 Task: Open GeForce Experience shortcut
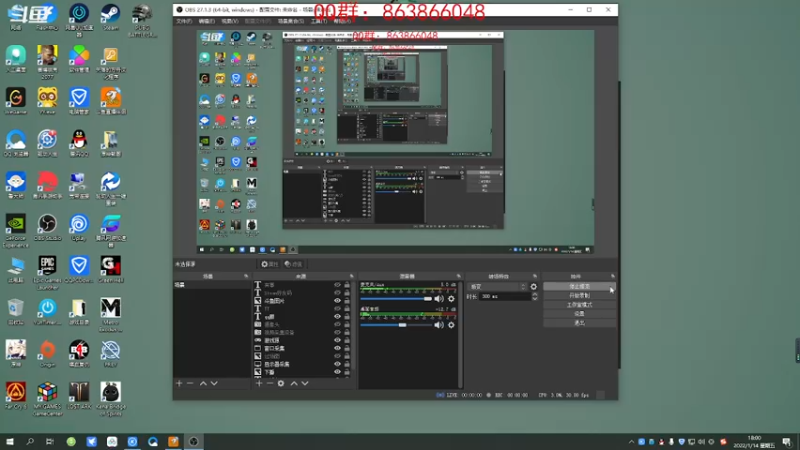pyautogui.click(x=16, y=231)
